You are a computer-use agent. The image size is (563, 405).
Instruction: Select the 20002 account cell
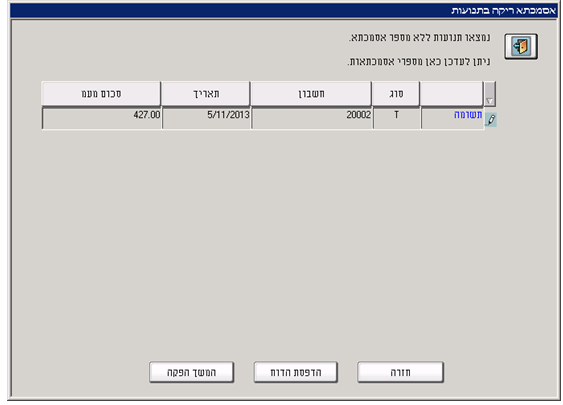click(x=312, y=118)
